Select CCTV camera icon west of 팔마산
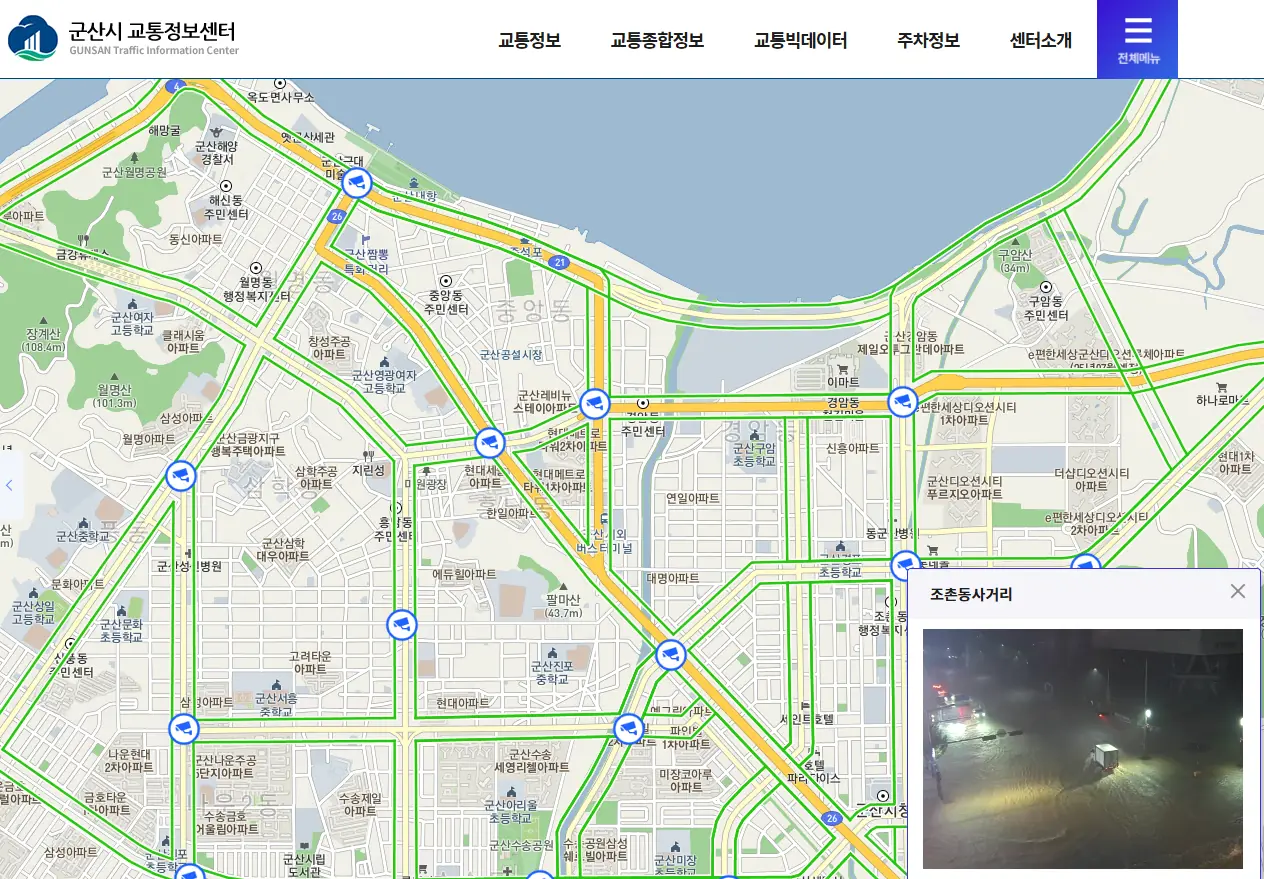This screenshot has width=1264, height=879. (402, 625)
